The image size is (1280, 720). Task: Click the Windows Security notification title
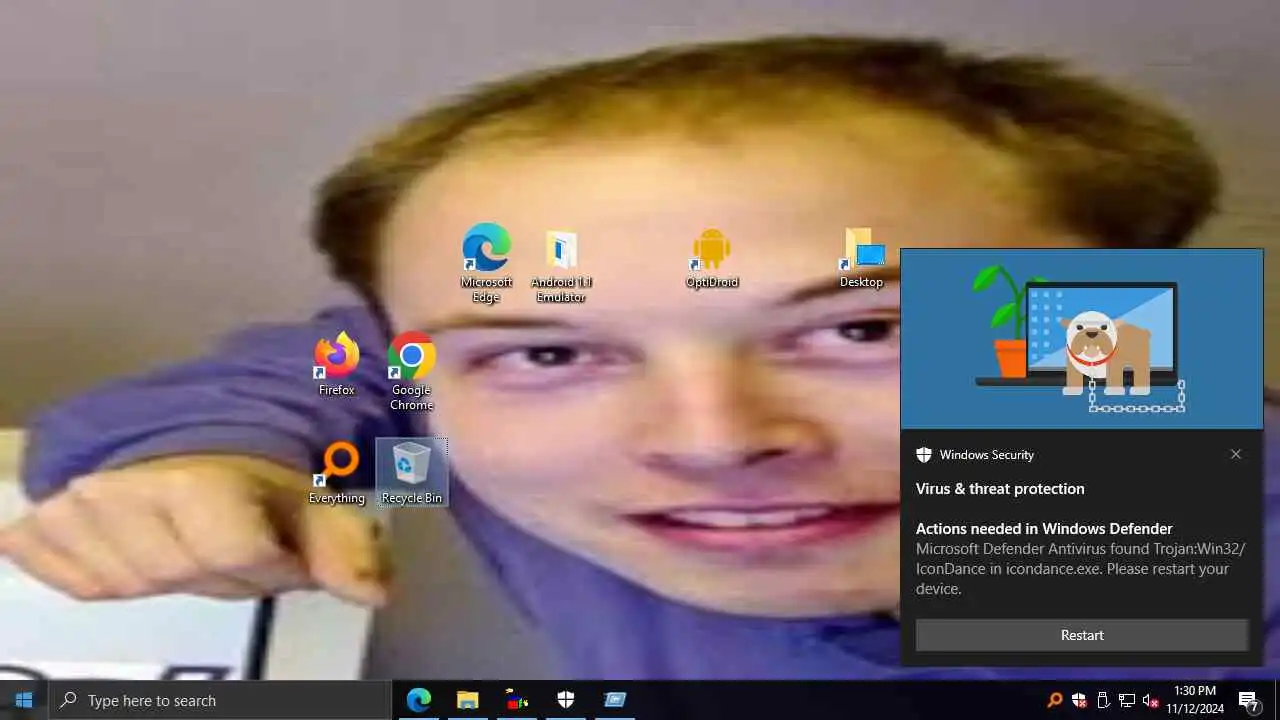point(986,455)
